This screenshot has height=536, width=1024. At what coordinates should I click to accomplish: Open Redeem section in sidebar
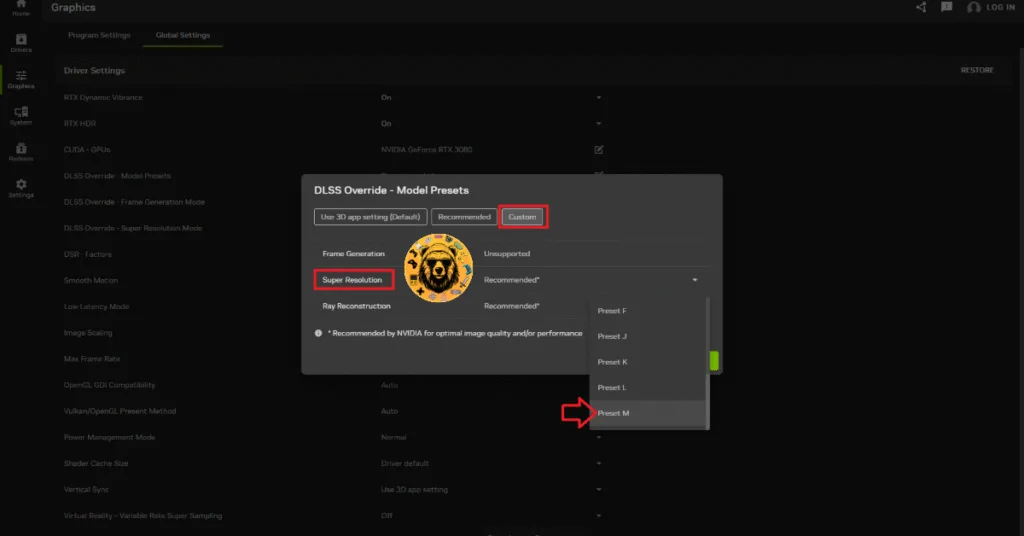(x=21, y=152)
